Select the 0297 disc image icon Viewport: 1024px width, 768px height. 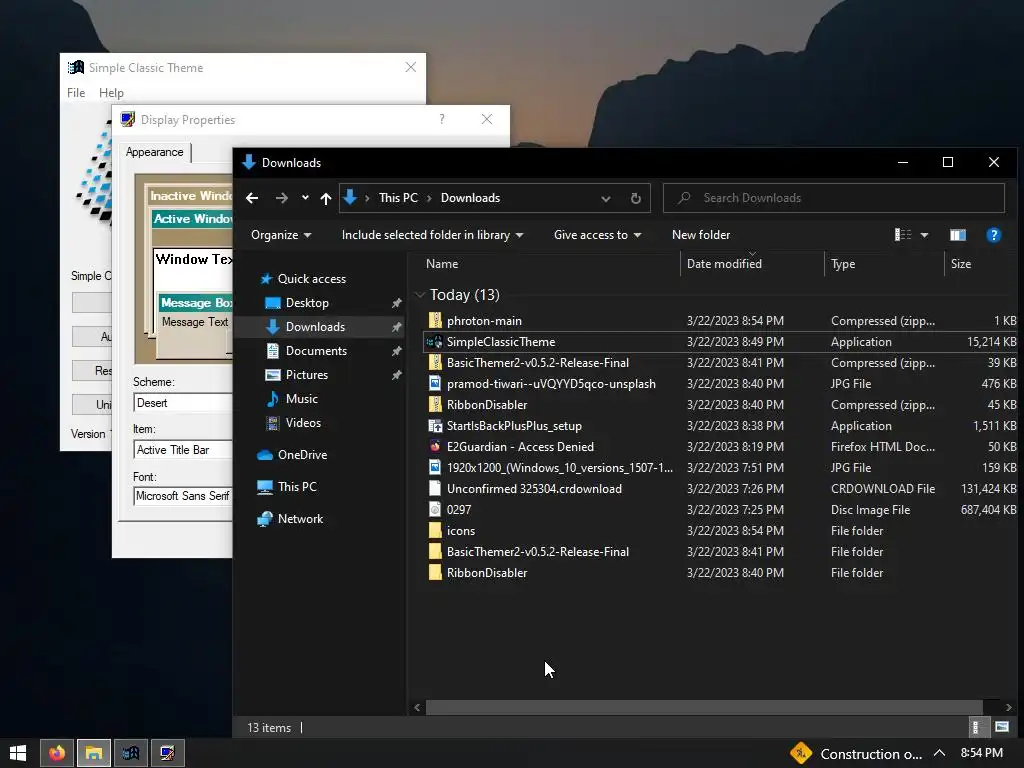435,509
